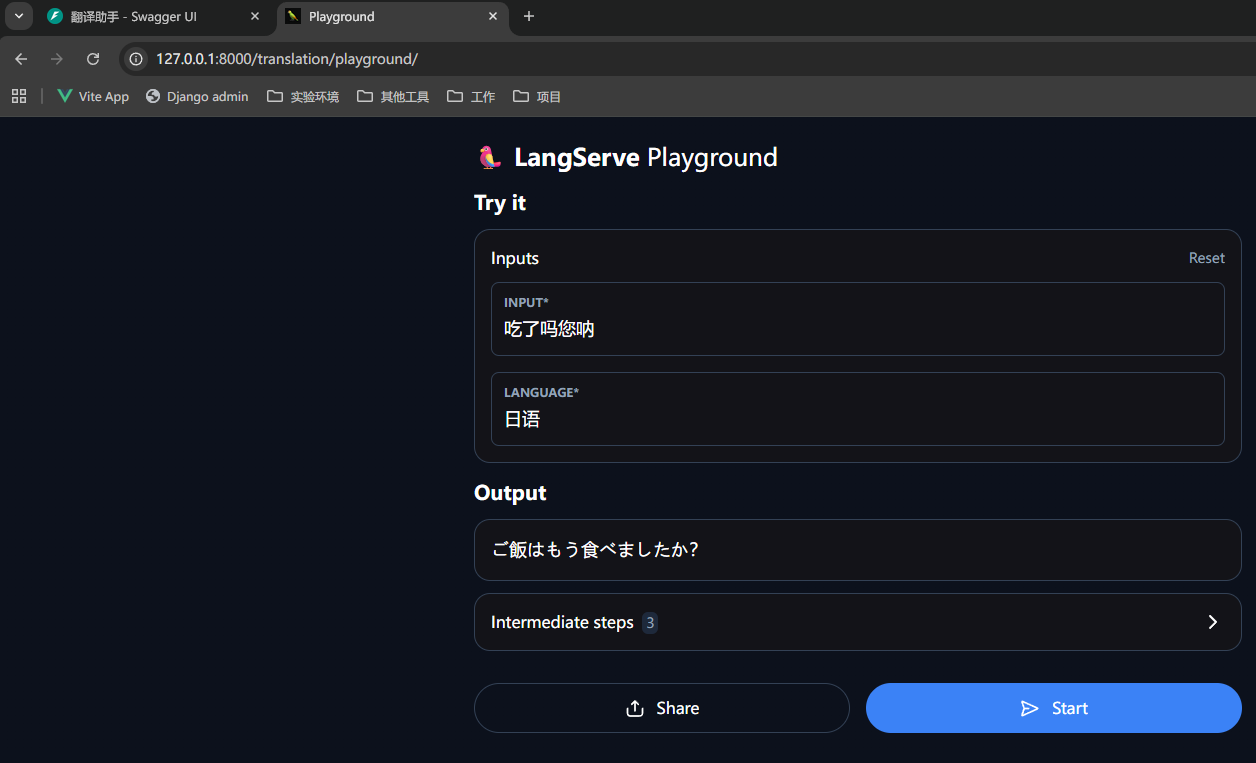
Task: Open the 其他工具 bookmark folder
Action: [393, 96]
